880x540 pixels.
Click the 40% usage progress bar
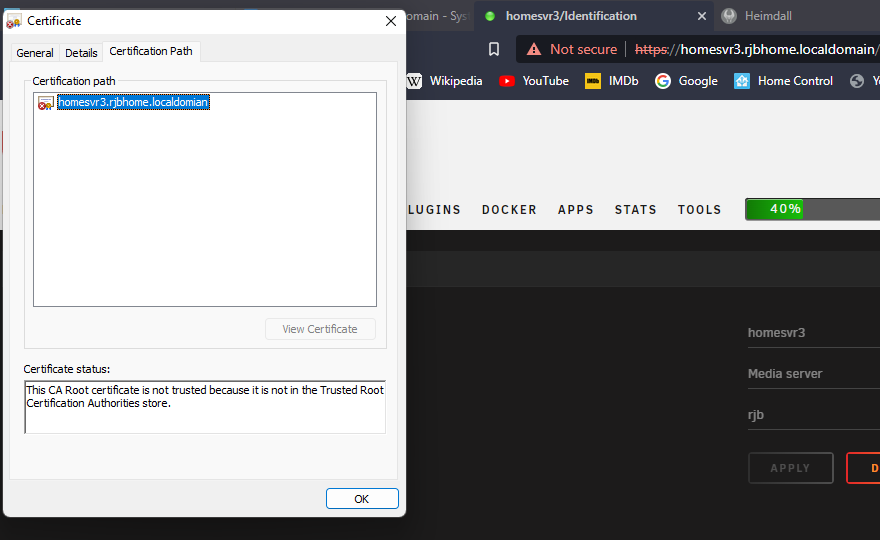813,209
